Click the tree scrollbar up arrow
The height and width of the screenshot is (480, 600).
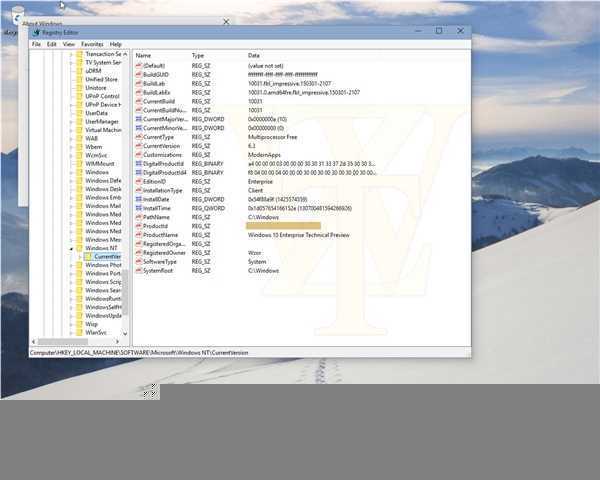click(x=125, y=54)
